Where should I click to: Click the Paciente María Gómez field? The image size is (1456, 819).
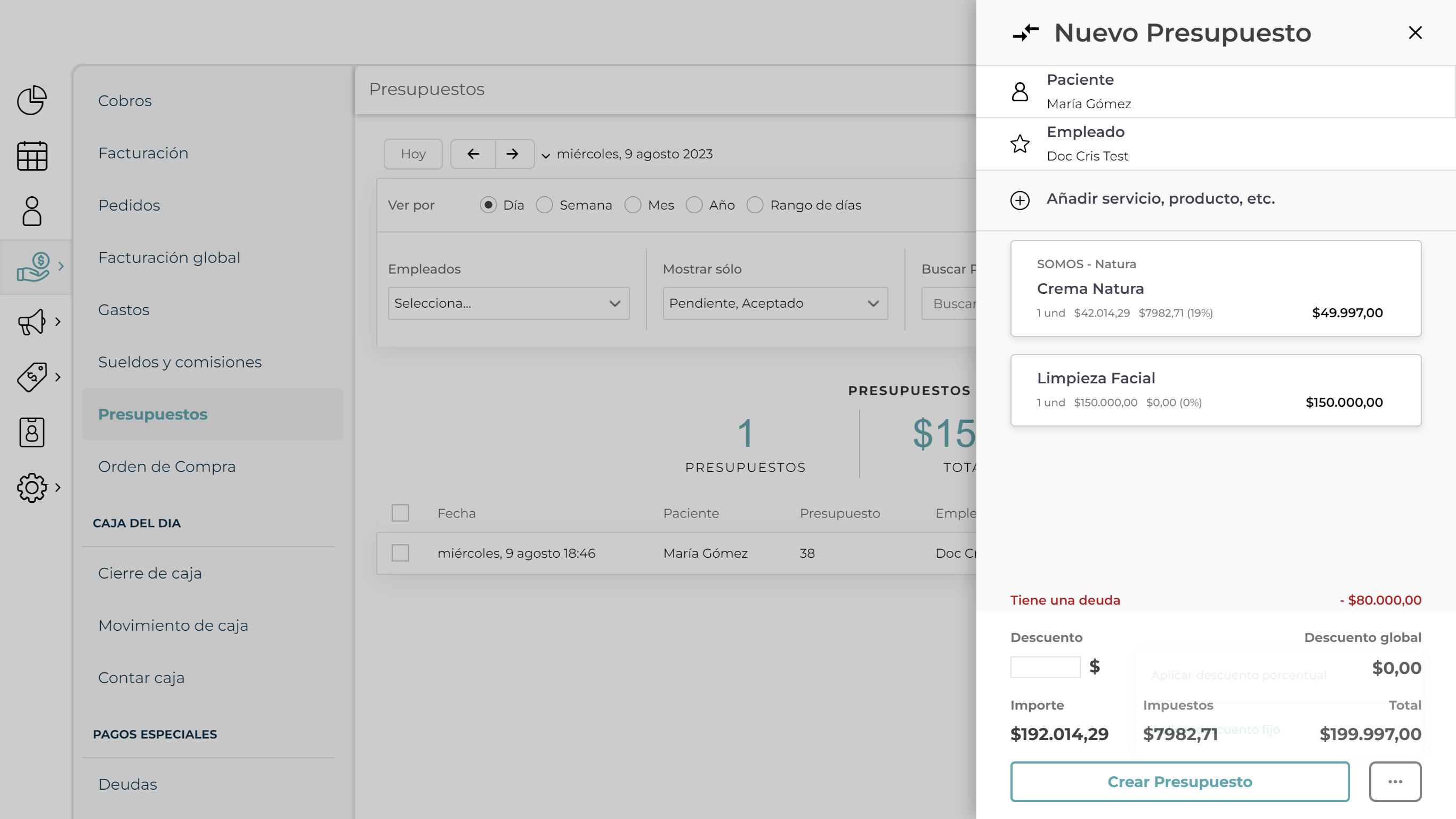coord(1215,92)
